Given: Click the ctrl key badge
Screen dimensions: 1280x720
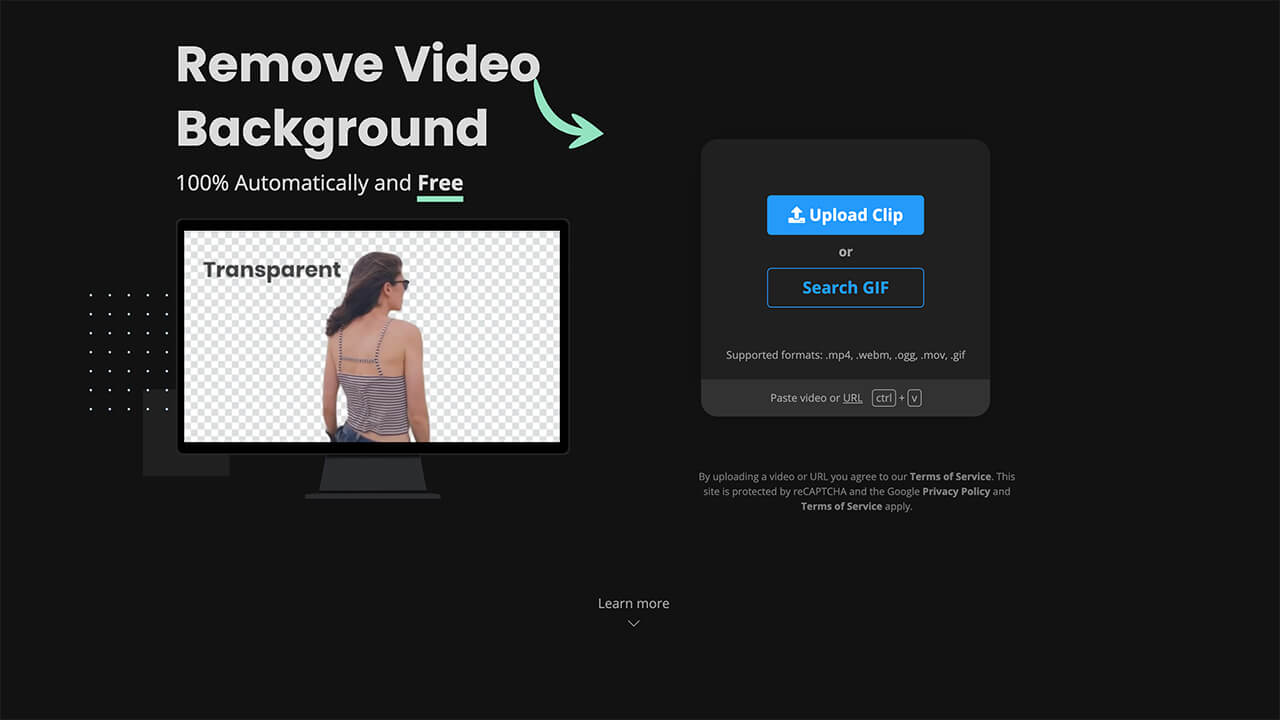Looking at the screenshot, I should click(x=883, y=398).
